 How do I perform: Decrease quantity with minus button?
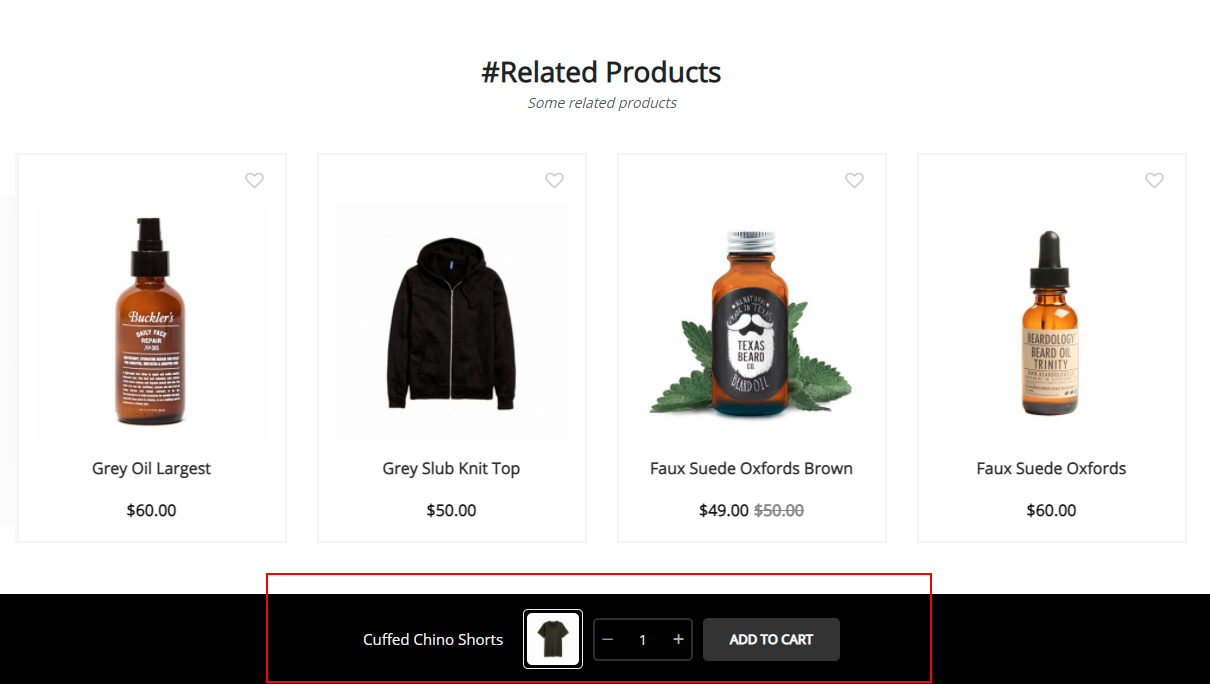click(608, 640)
